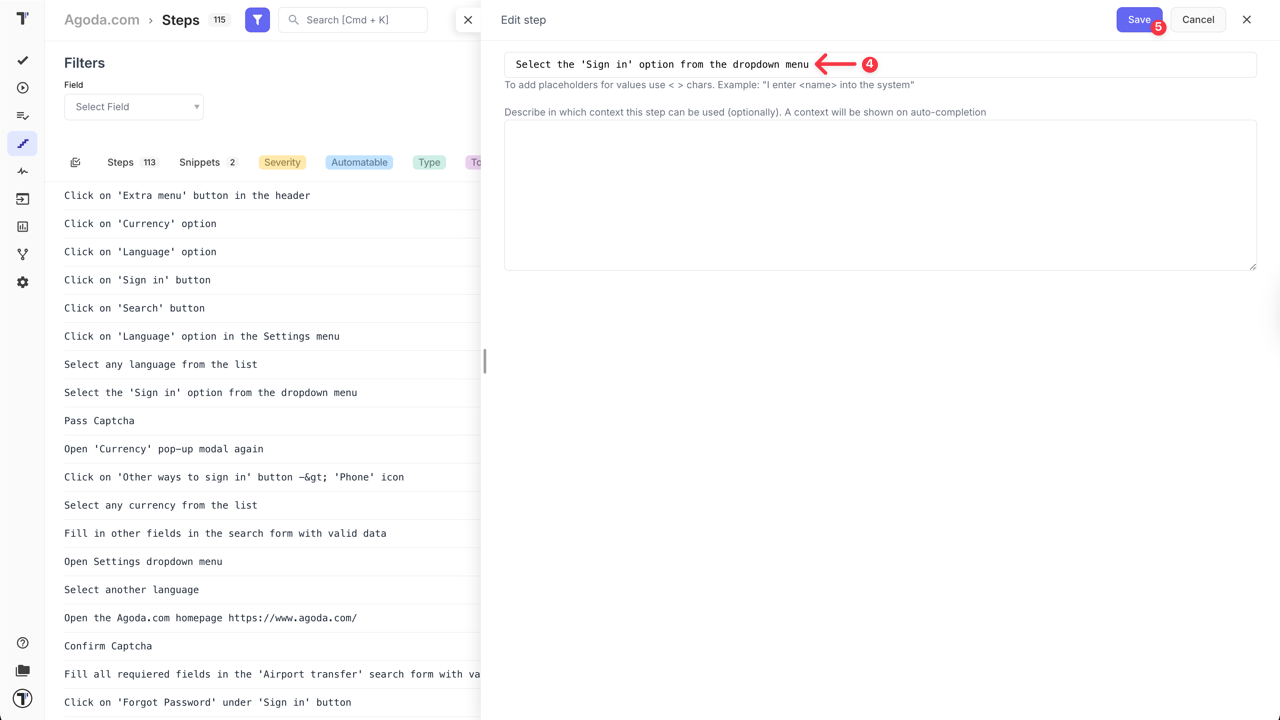1280x720 pixels.
Task: Click the branching flow icon in sidebar
Action: pos(22,254)
